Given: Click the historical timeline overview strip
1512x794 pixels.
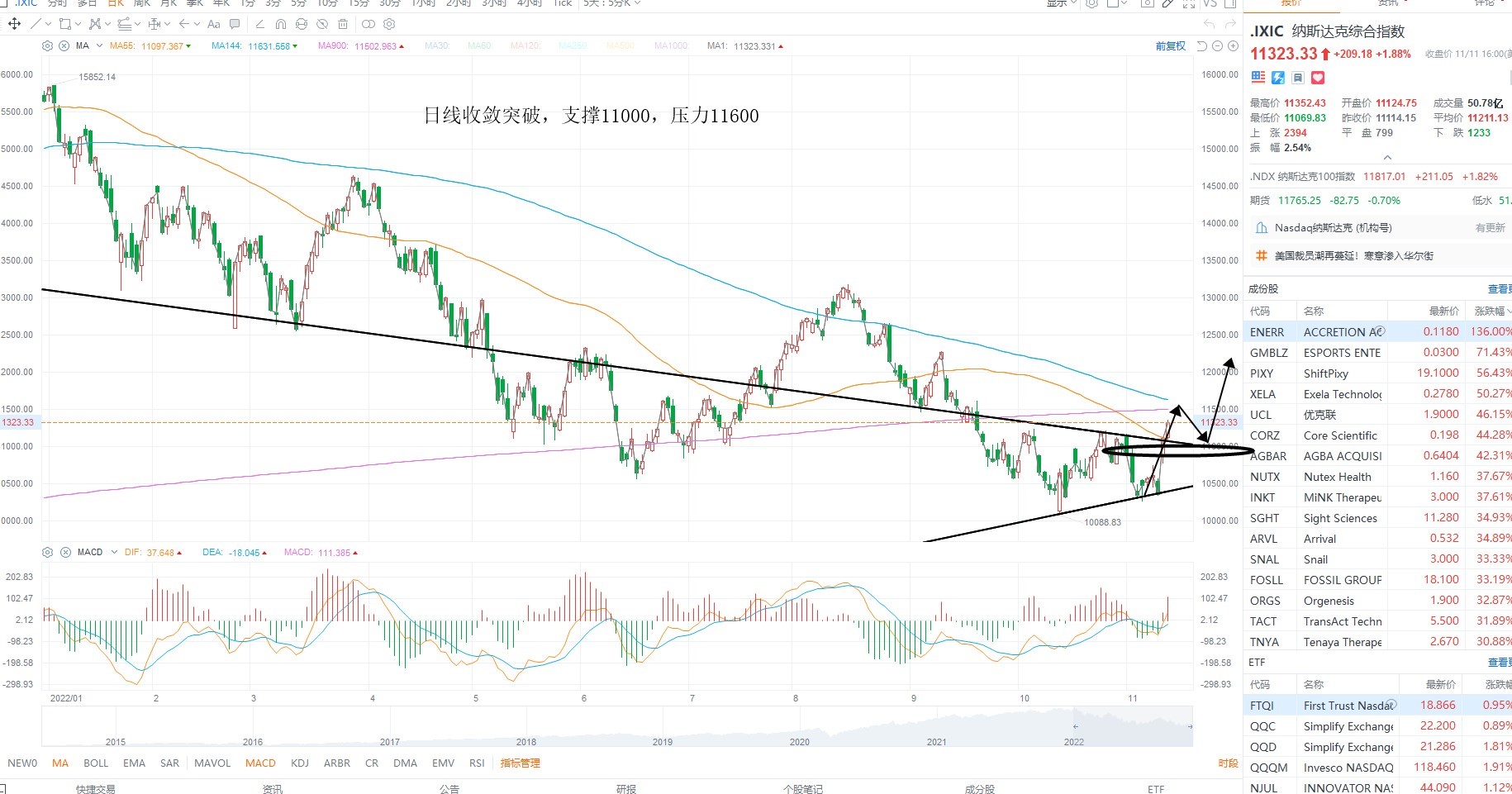Looking at the screenshot, I should click(x=617, y=727).
